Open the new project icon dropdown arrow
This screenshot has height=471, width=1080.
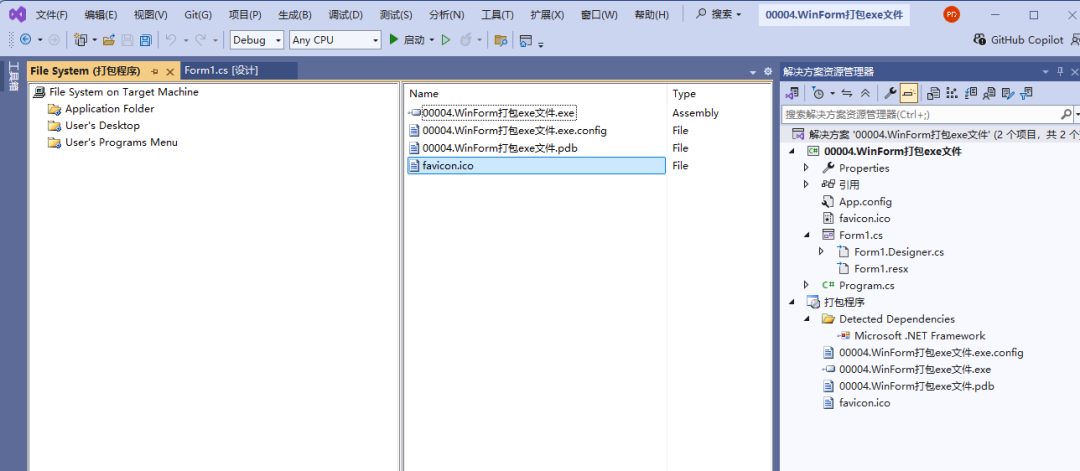(x=94, y=40)
